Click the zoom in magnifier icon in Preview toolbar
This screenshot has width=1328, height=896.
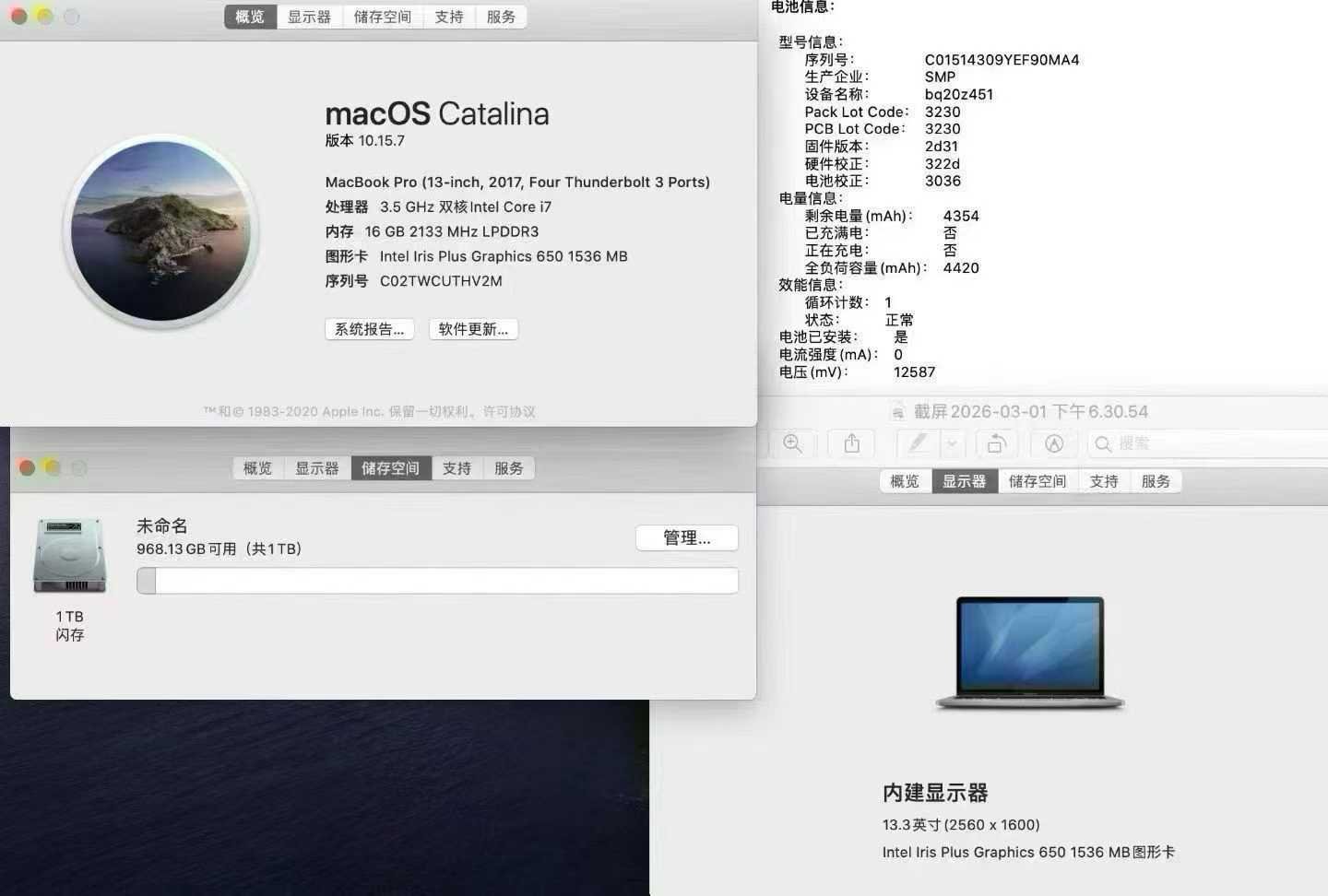(792, 443)
